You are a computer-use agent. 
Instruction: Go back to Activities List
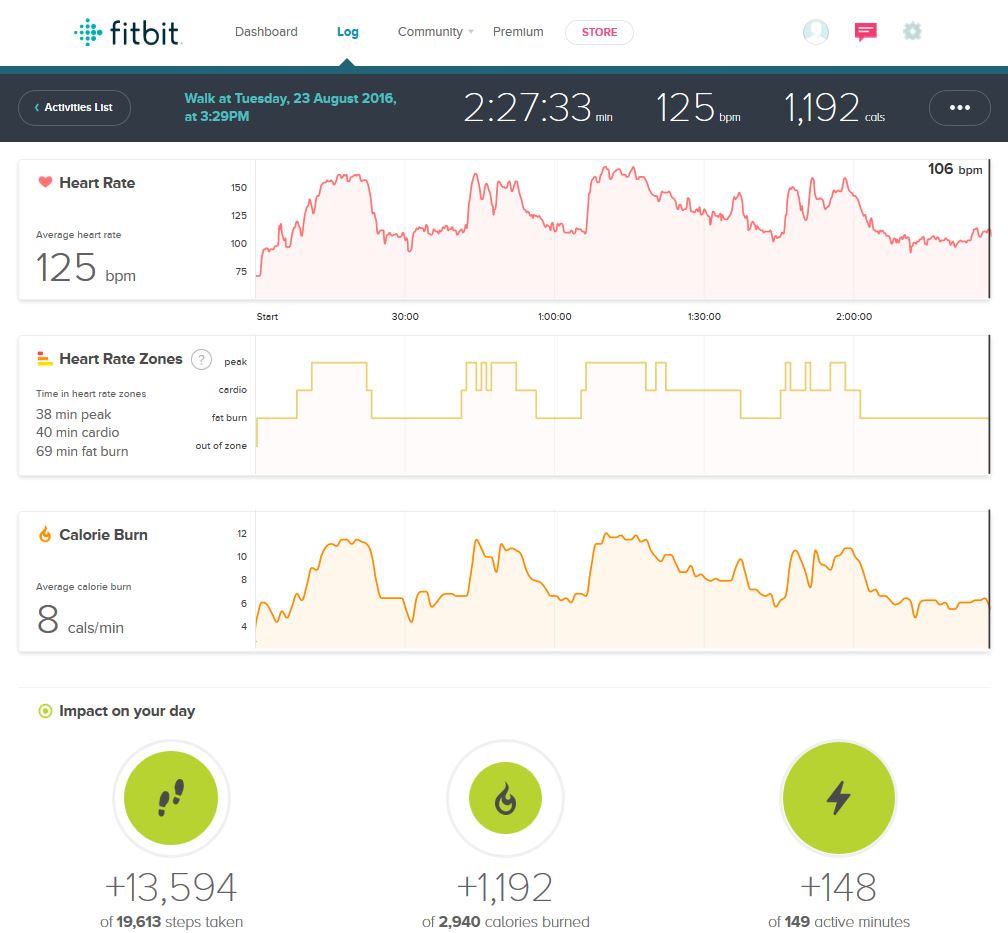(x=74, y=108)
